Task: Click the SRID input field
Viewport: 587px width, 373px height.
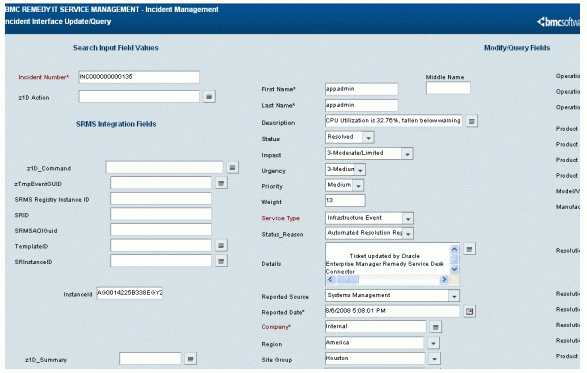Action: coord(161,214)
